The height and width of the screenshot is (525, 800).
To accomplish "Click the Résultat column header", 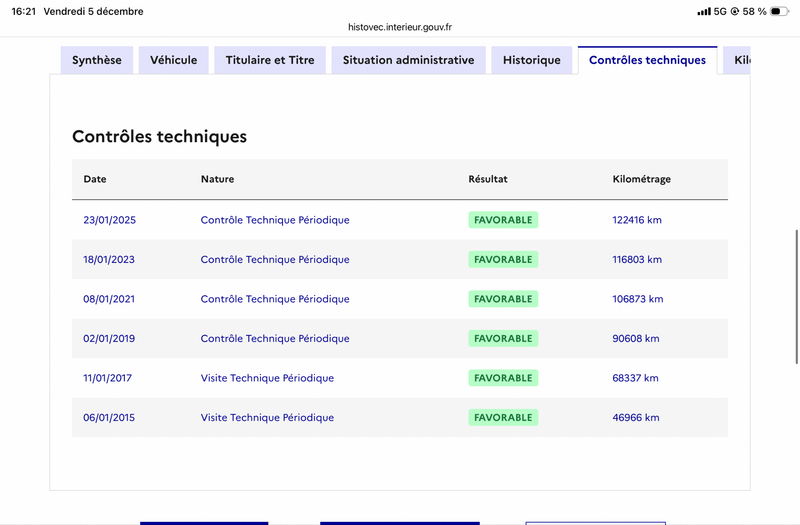I will (488, 179).
